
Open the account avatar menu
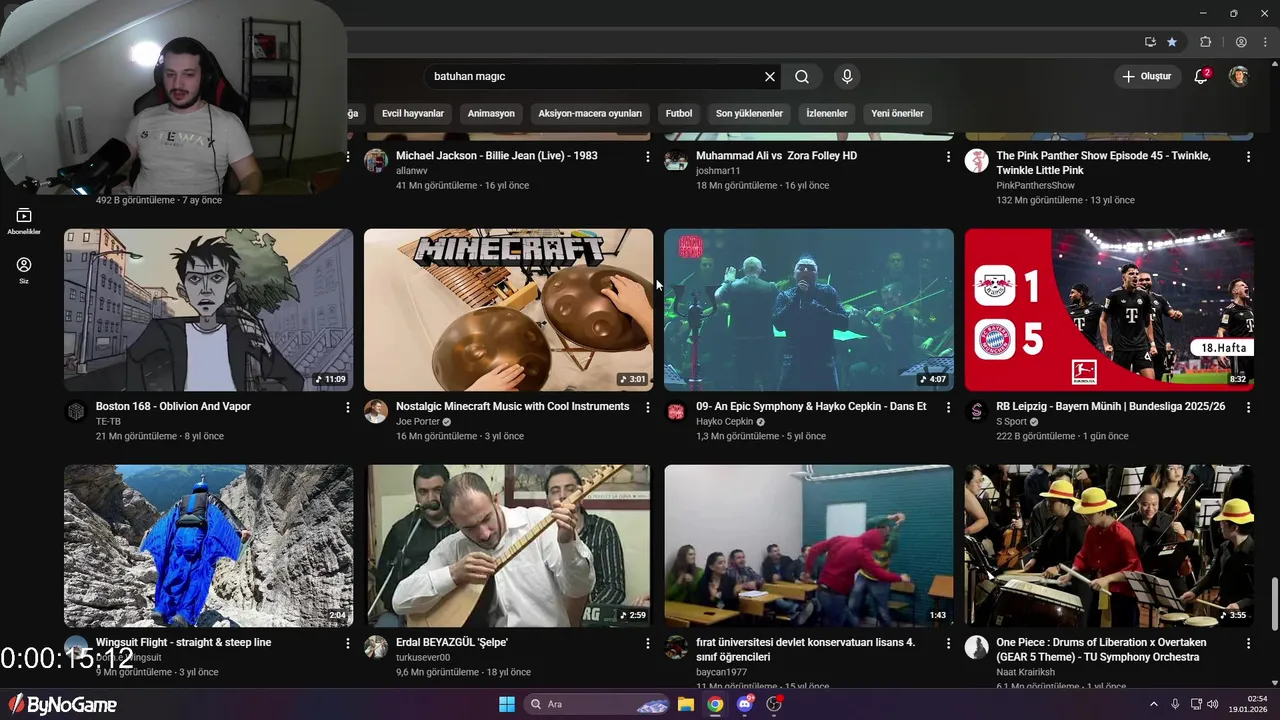click(x=1239, y=76)
